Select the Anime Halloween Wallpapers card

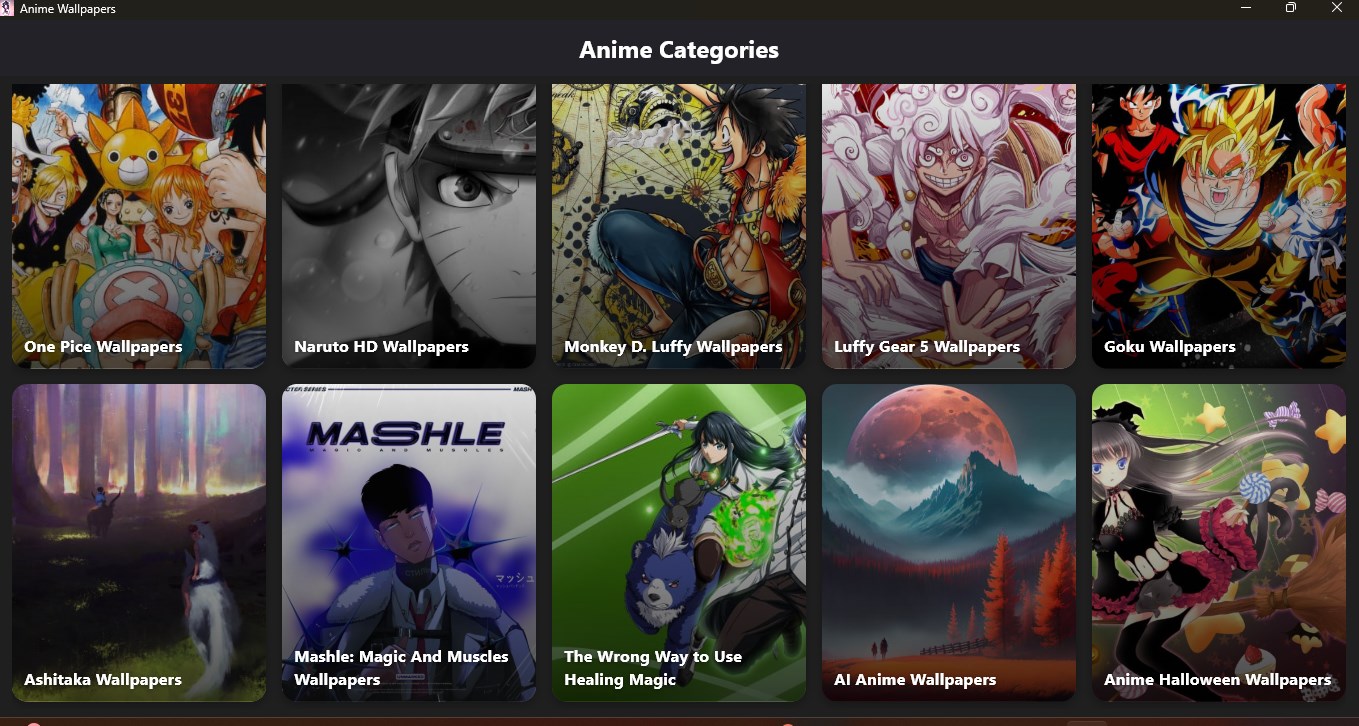1219,543
